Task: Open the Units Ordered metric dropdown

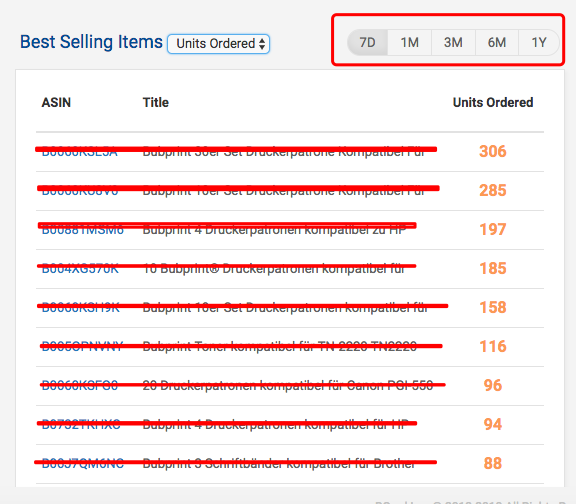Action: coord(219,44)
